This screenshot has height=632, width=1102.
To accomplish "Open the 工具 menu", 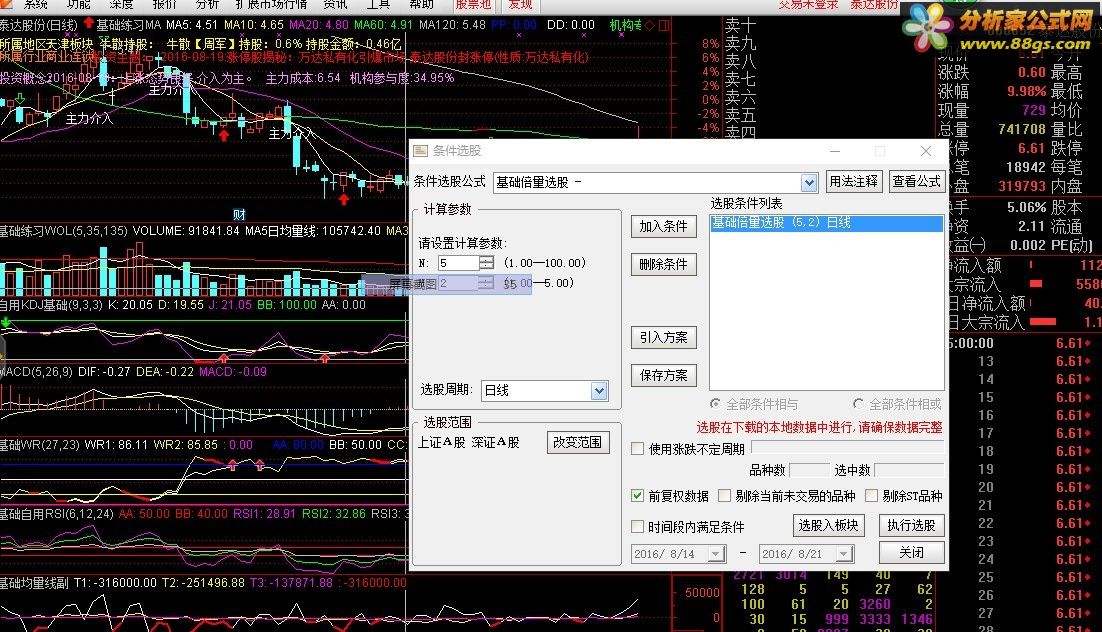I will coord(378,4).
